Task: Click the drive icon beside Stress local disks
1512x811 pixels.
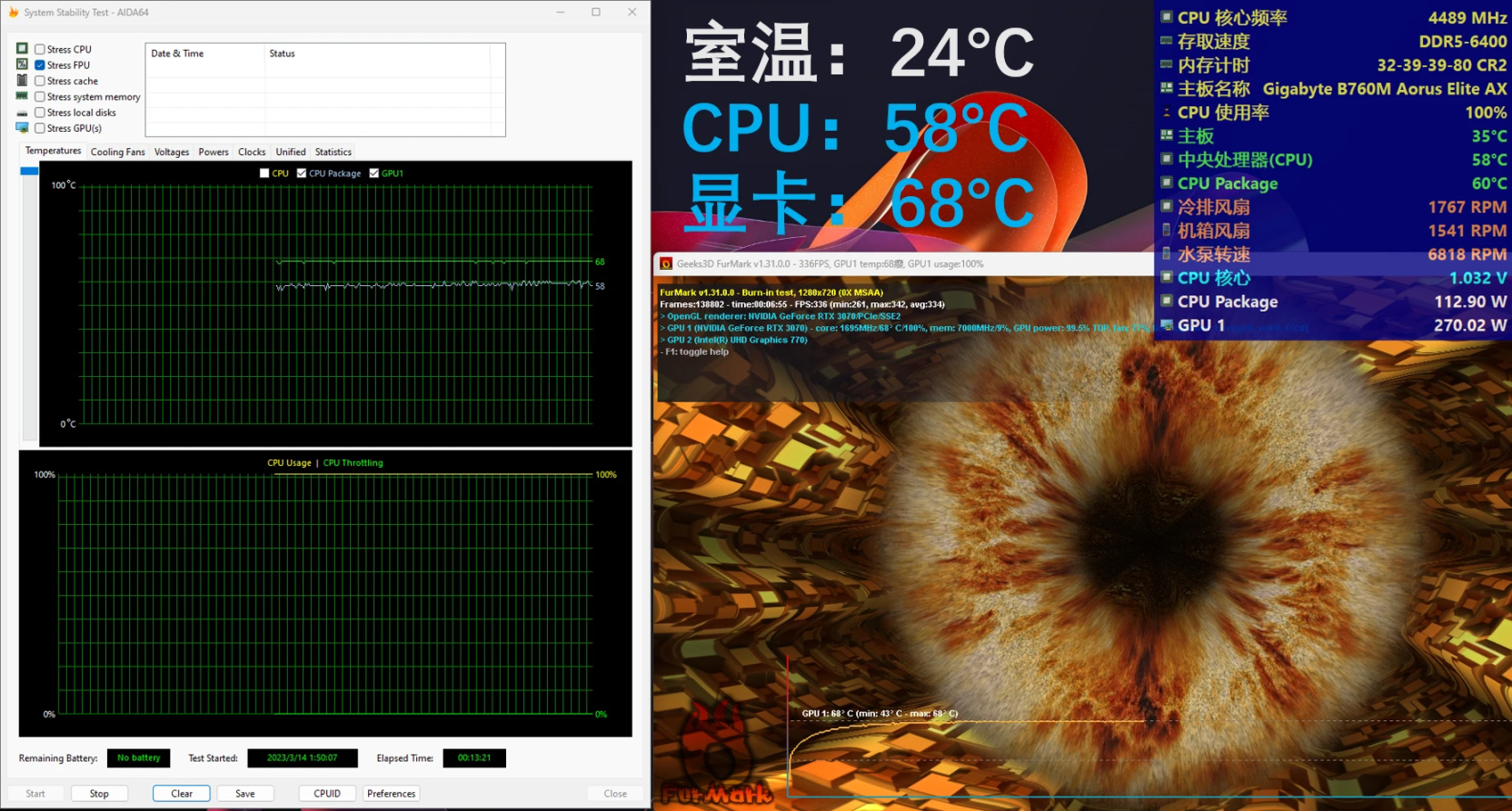Action: tap(22, 113)
